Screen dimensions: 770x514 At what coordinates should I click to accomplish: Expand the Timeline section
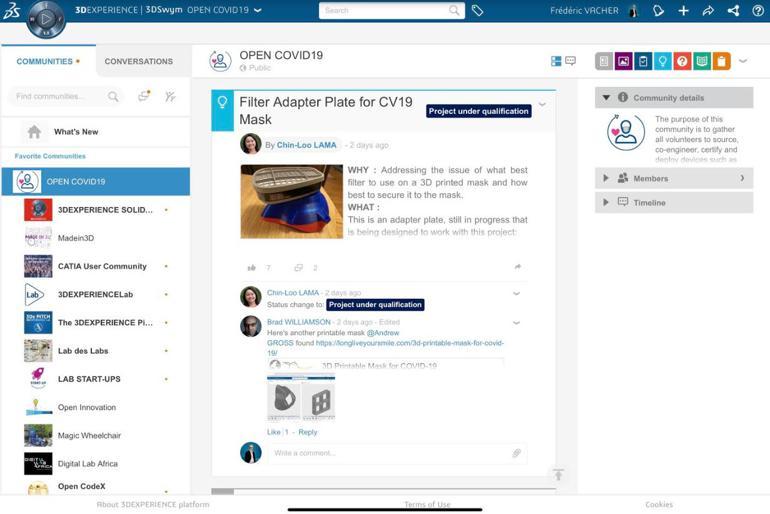pos(605,202)
